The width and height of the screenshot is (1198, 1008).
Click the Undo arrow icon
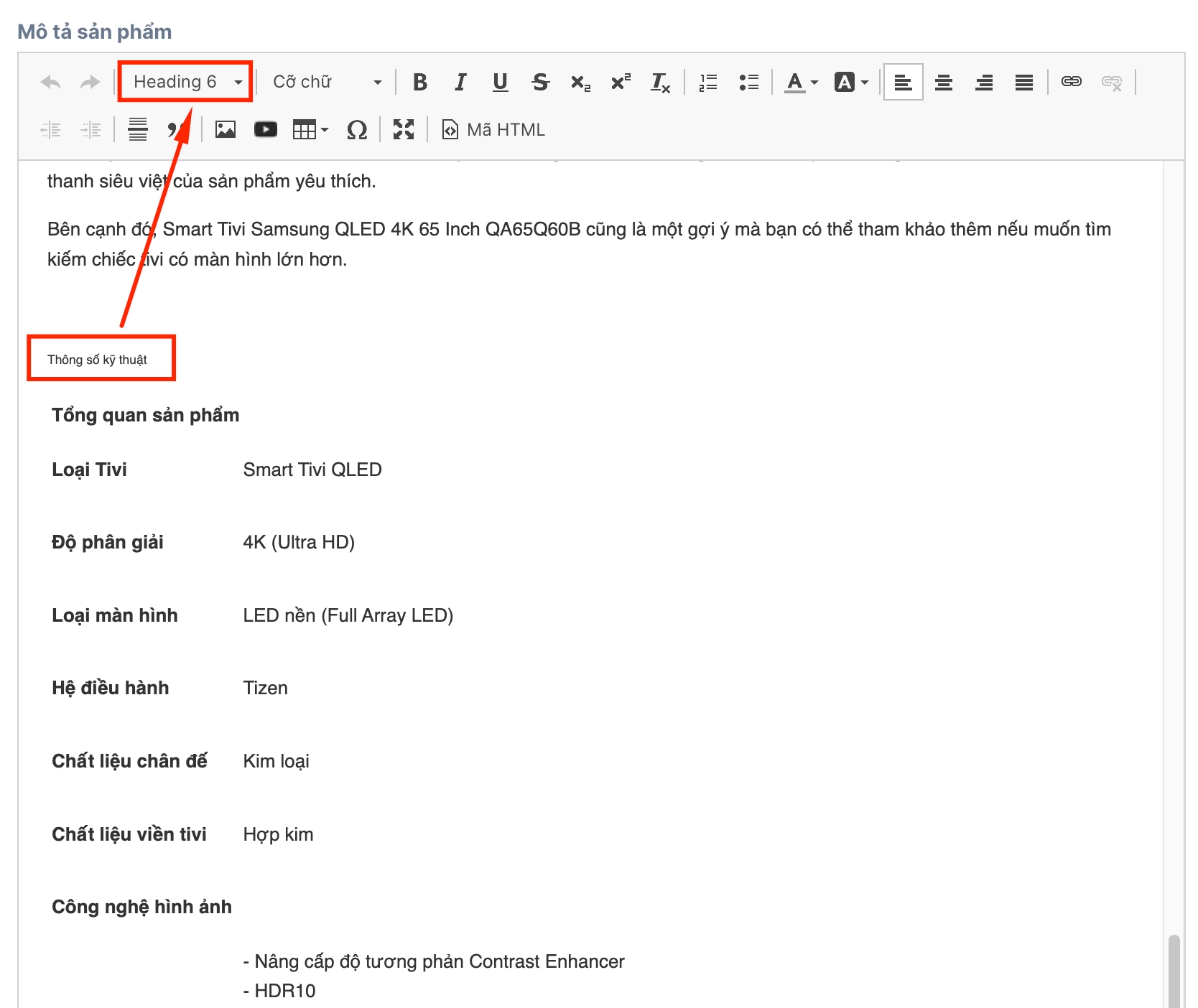[50, 82]
